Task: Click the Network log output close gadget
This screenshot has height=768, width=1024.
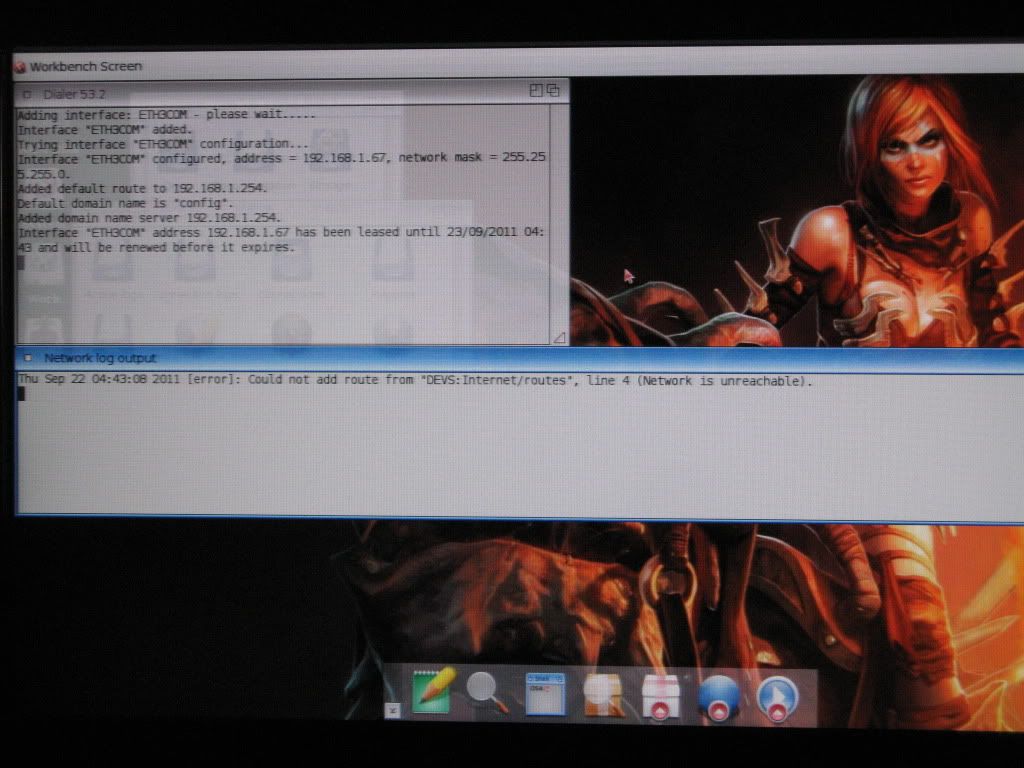Action: pos(27,358)
